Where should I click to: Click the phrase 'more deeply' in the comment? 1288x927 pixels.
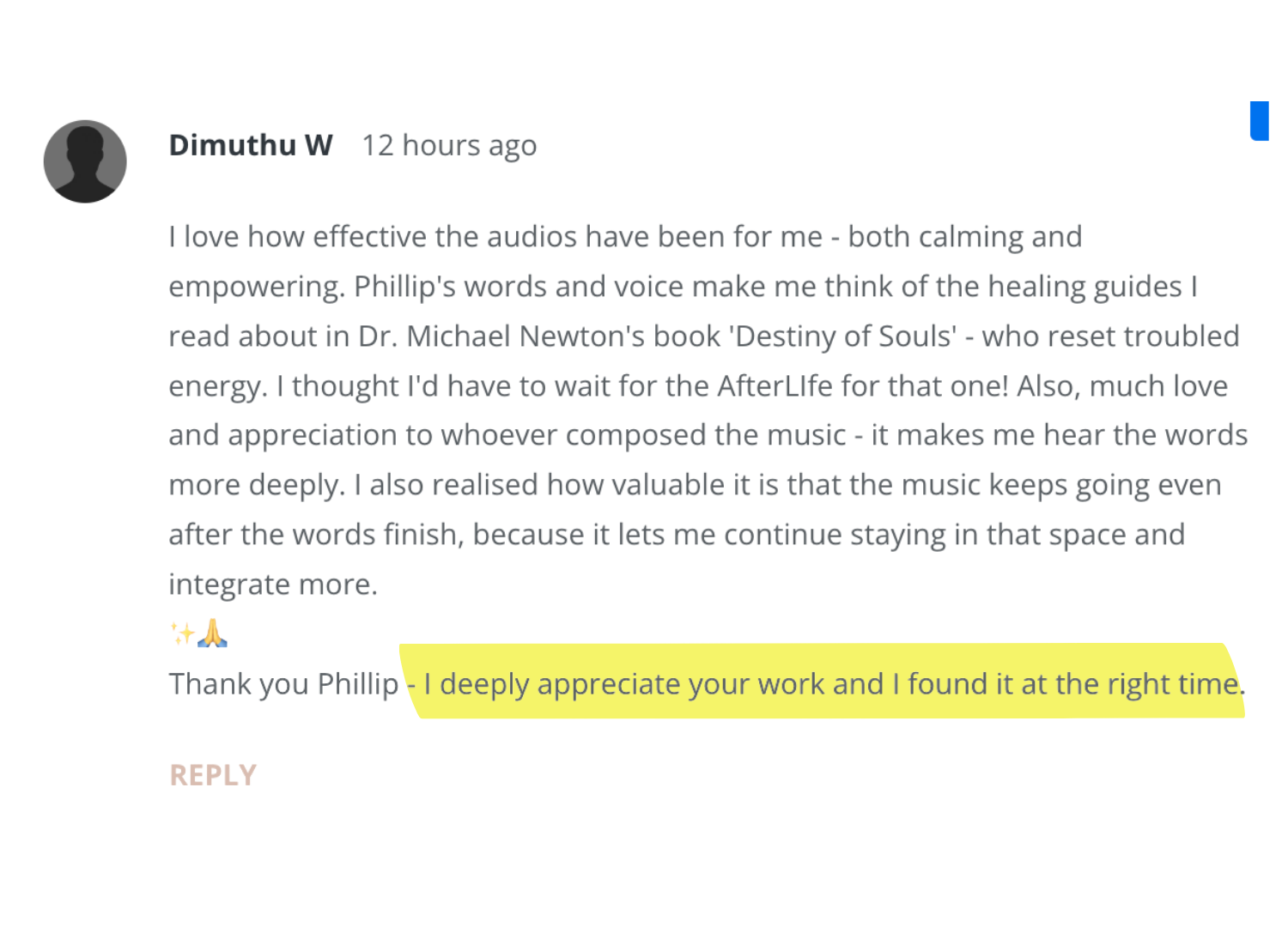256,485
